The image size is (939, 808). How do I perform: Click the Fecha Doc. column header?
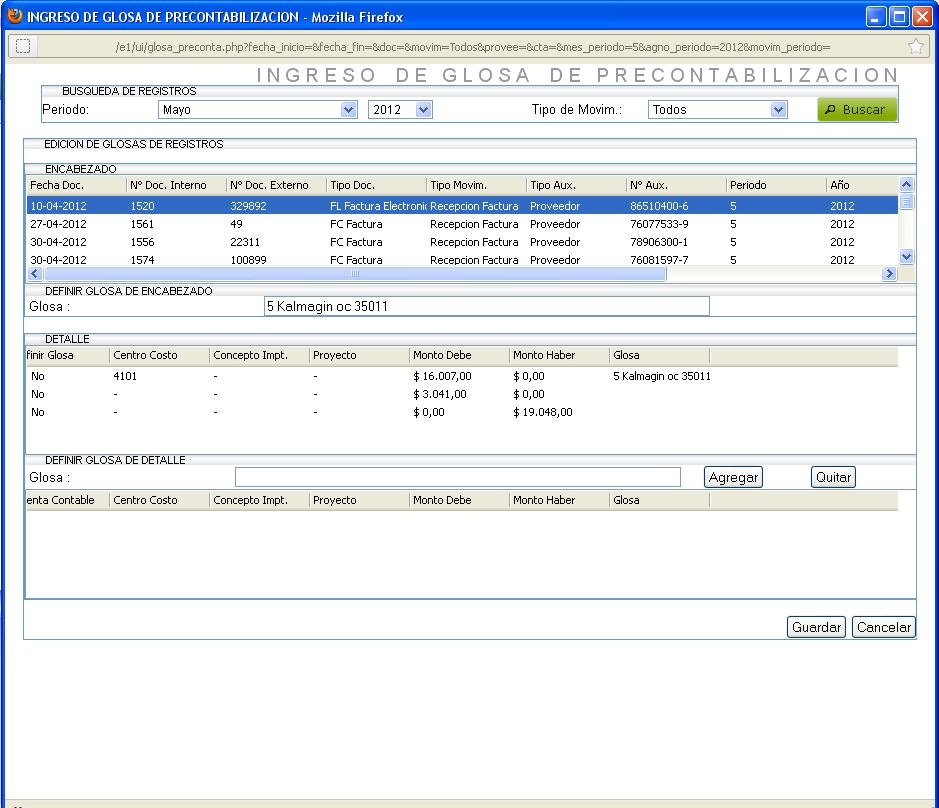point(76,185)
